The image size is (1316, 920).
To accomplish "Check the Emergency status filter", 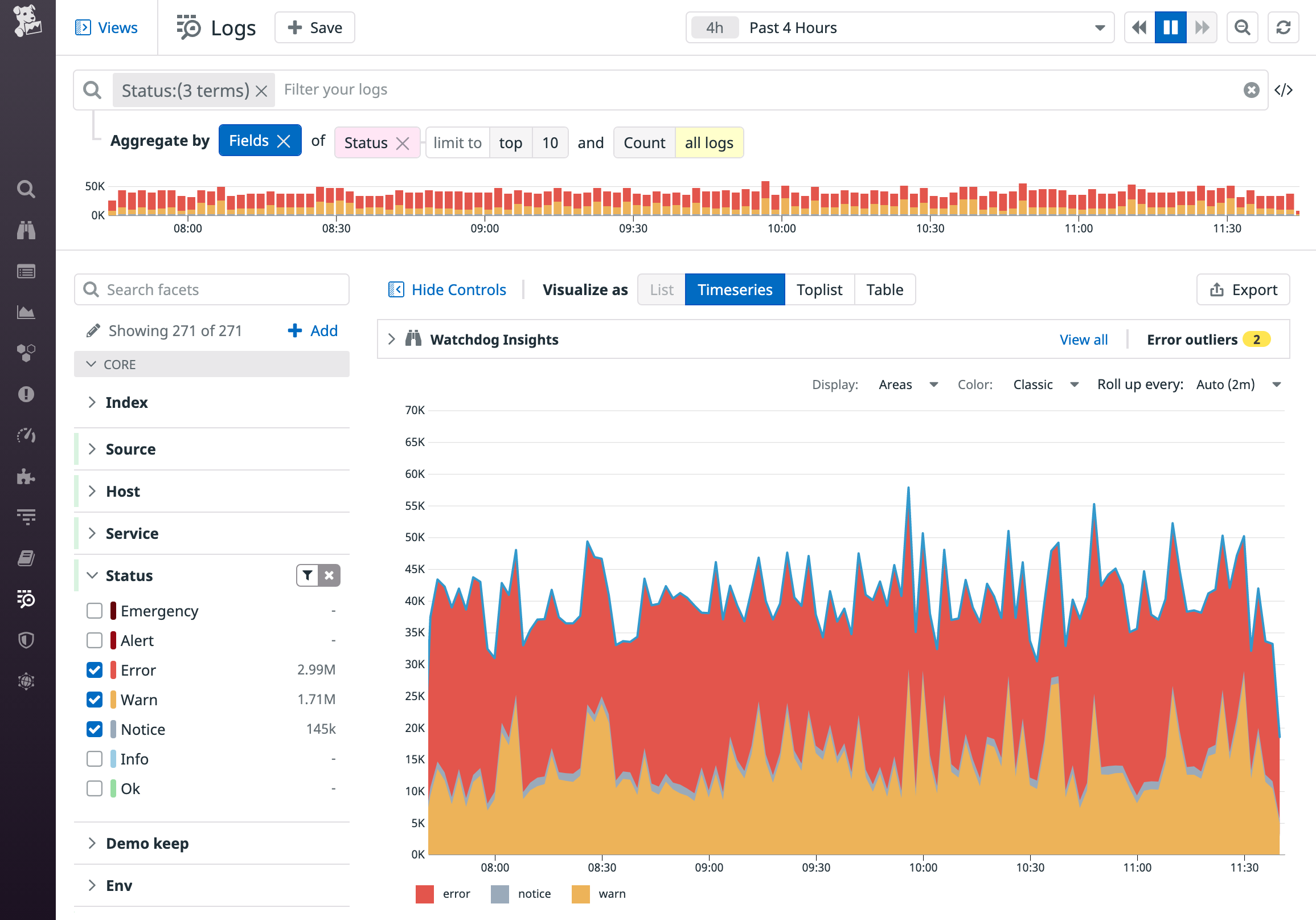I will click(94, 611).
